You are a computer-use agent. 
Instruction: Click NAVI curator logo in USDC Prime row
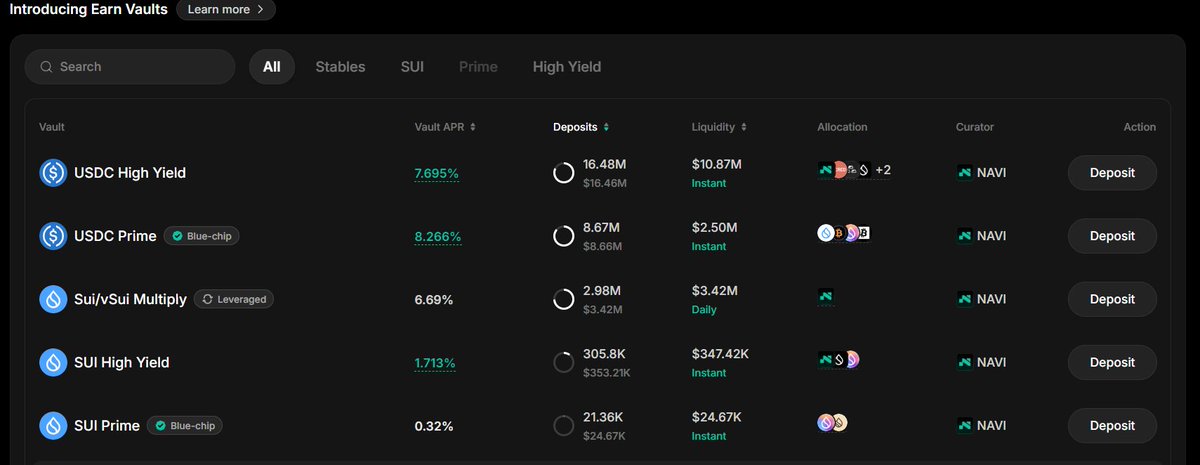click(964, 236)
